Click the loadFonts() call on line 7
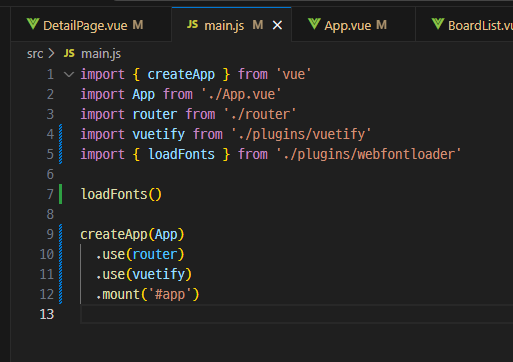Image resolution: width=513 pixels, height=362 pixels. (121, 194)
